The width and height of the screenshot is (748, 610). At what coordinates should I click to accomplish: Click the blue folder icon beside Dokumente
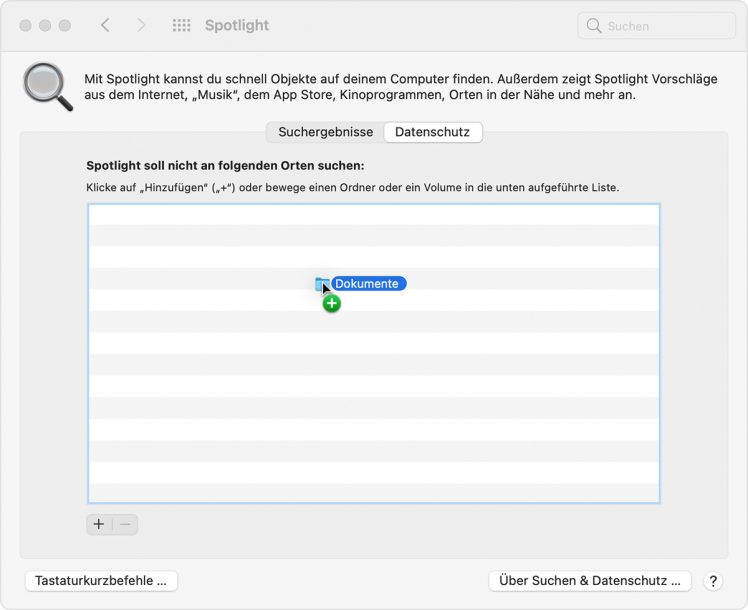(321, 284)
